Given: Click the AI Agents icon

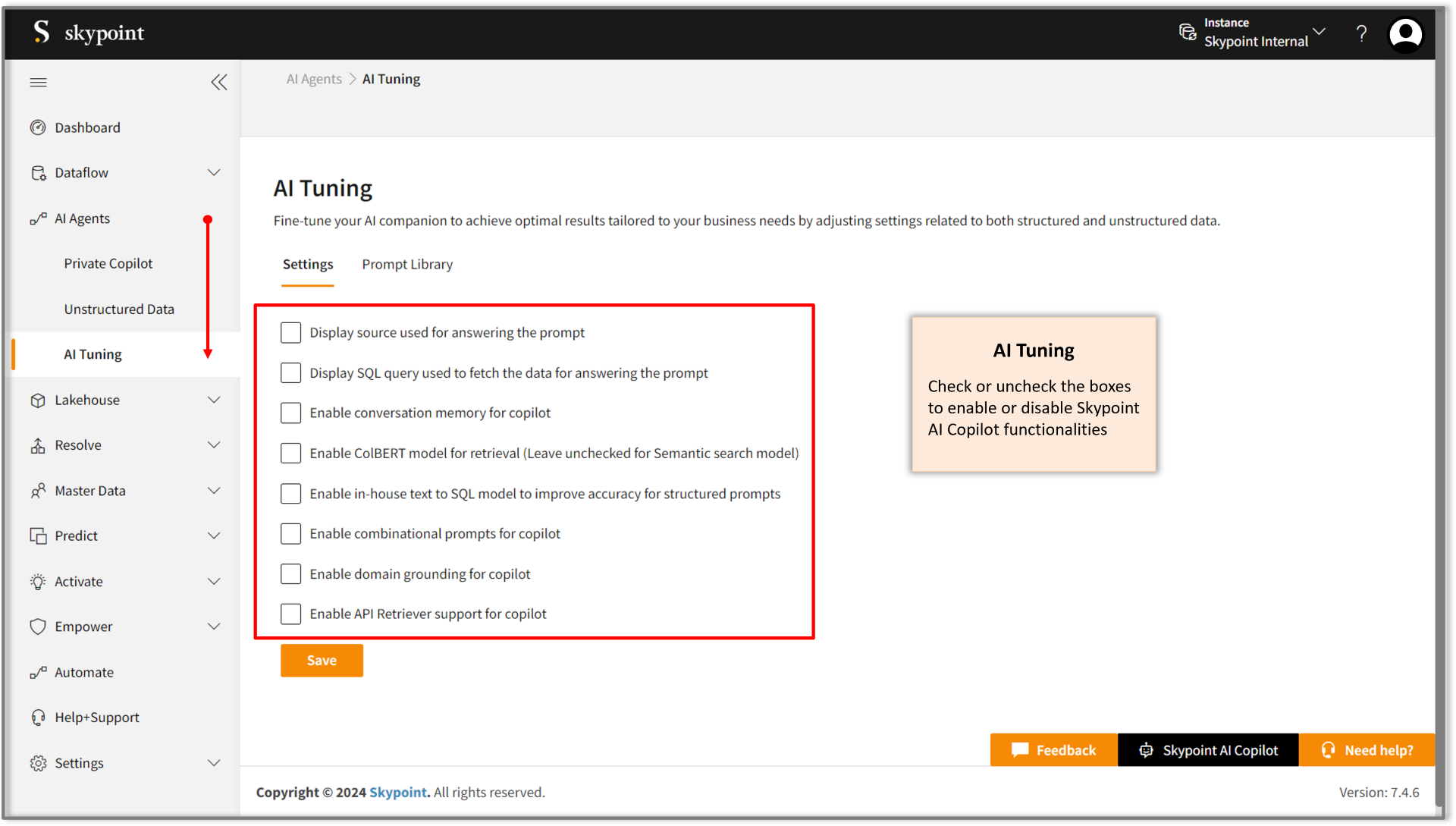Looking at the screenshot, I should (x=38, y=218).
